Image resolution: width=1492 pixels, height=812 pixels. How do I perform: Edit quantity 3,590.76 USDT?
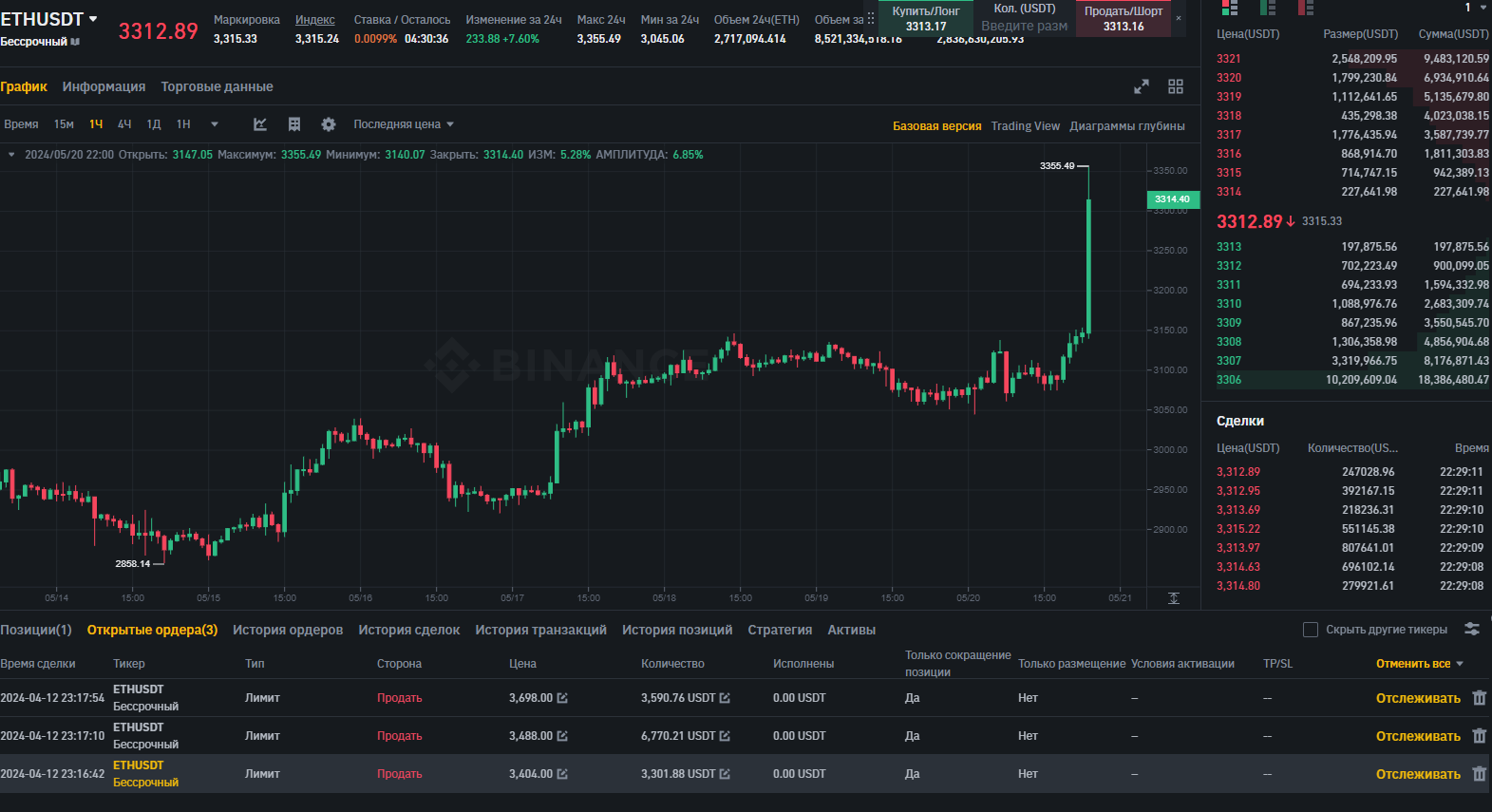725,698
